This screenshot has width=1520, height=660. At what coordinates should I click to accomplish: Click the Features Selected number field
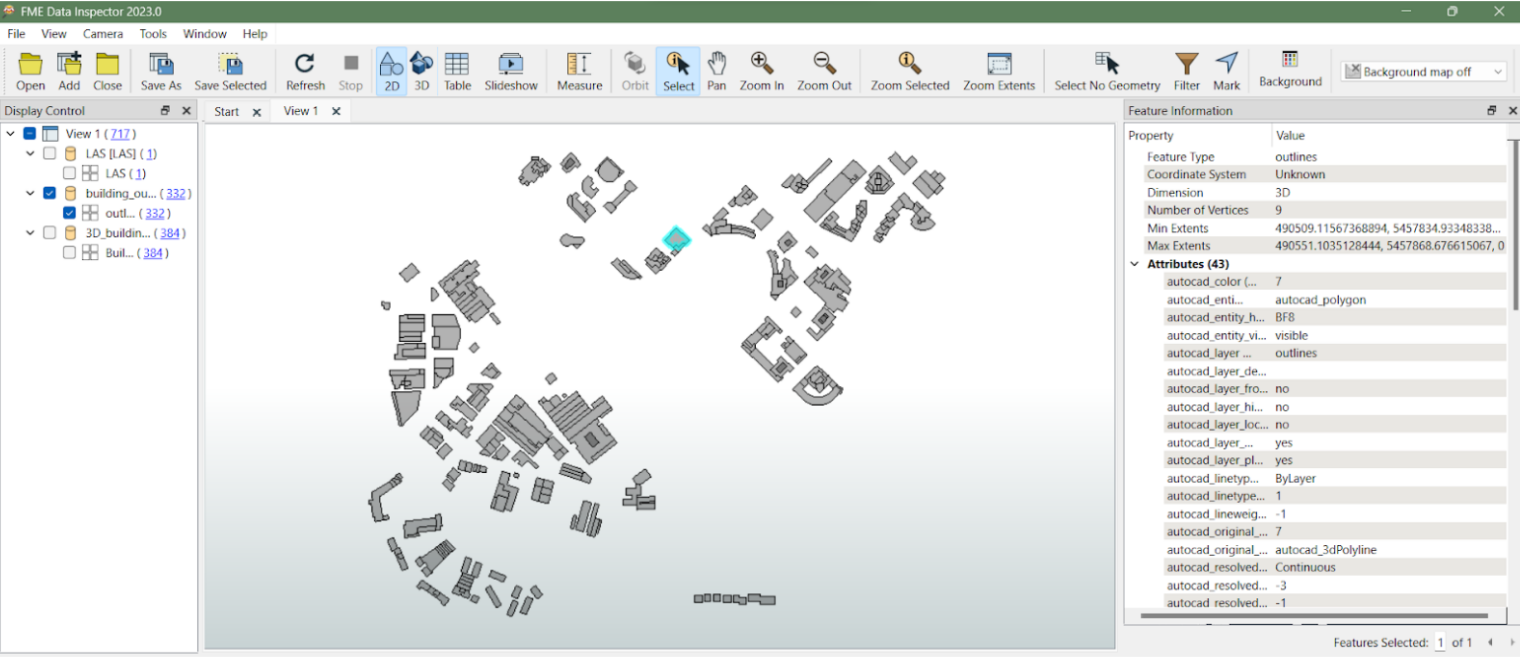[1440, 642]
